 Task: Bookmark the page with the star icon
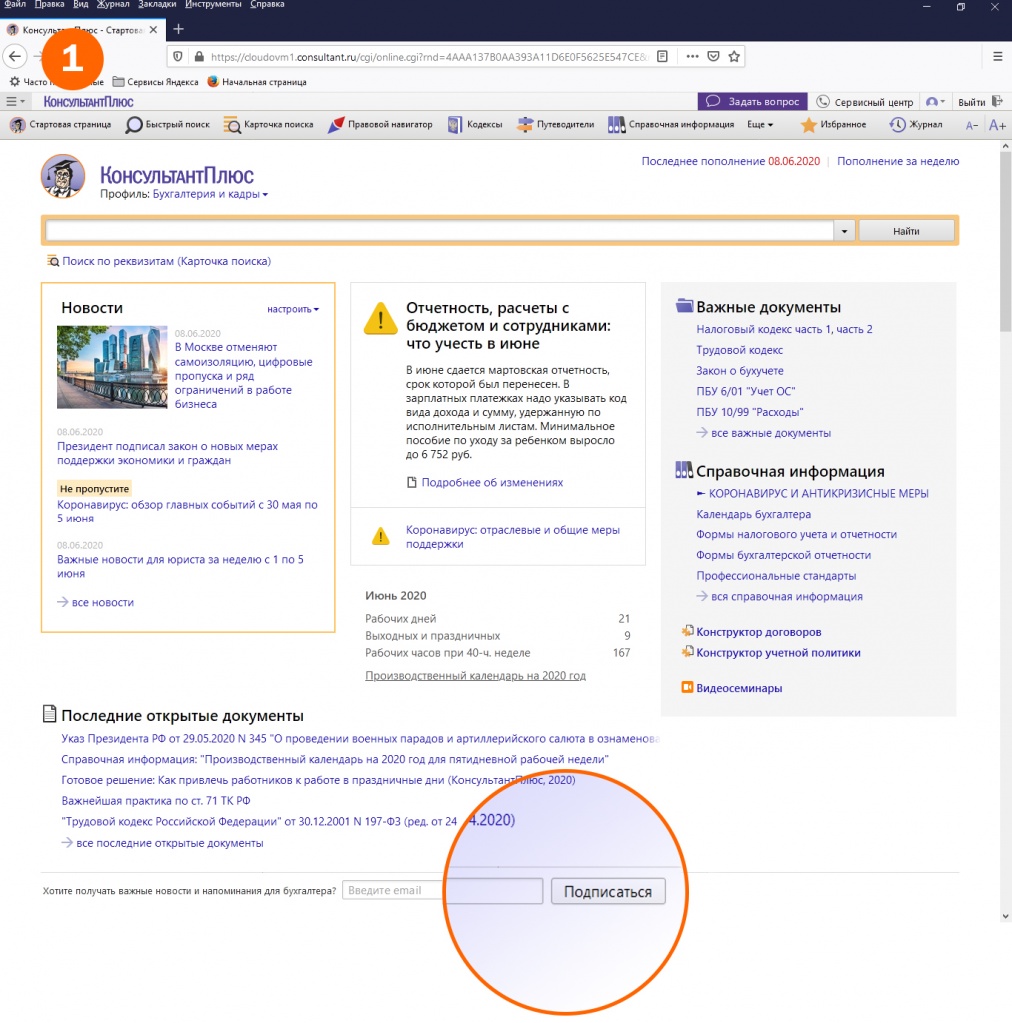point(735,57)
